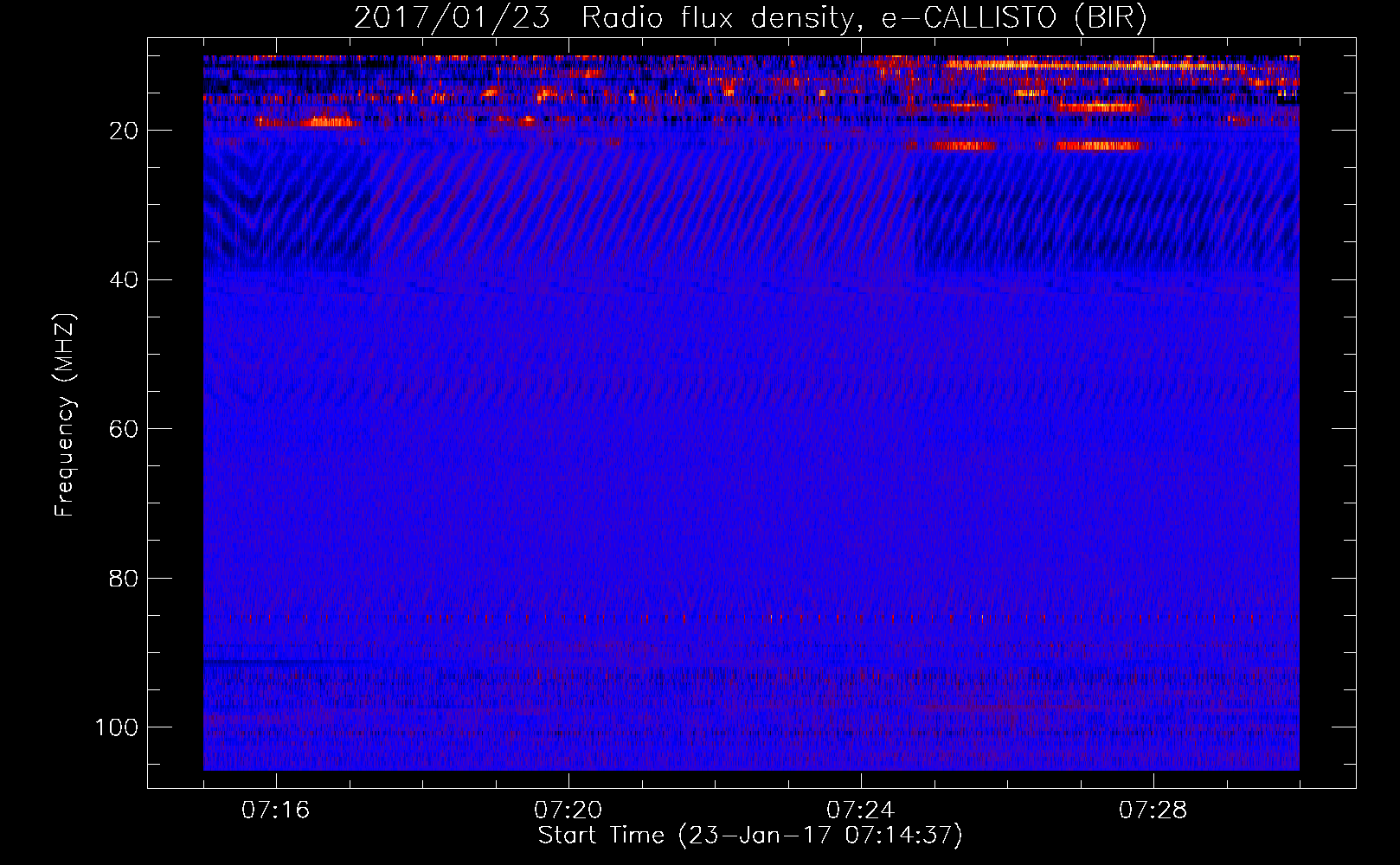Click the 40 frequency tick label
The width and height of the screenshot is (1400, 865).
click(124, 280)
